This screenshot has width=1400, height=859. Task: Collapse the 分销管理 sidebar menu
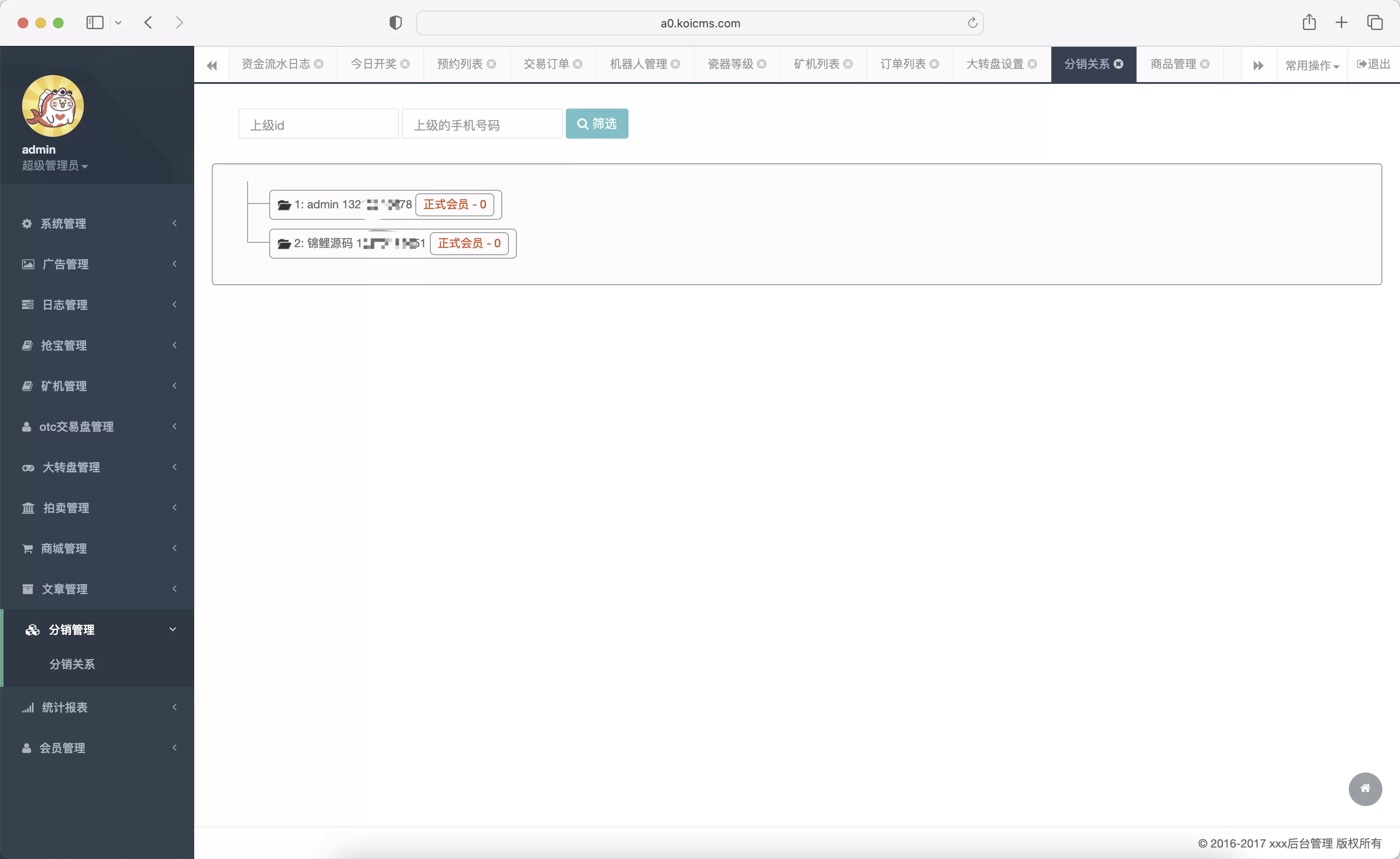pos(97,629)
